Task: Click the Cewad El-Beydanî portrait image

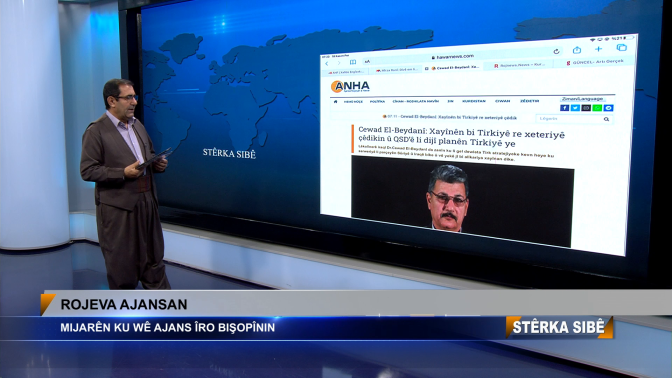Action: pyautogui.click(x=462, y=201)
